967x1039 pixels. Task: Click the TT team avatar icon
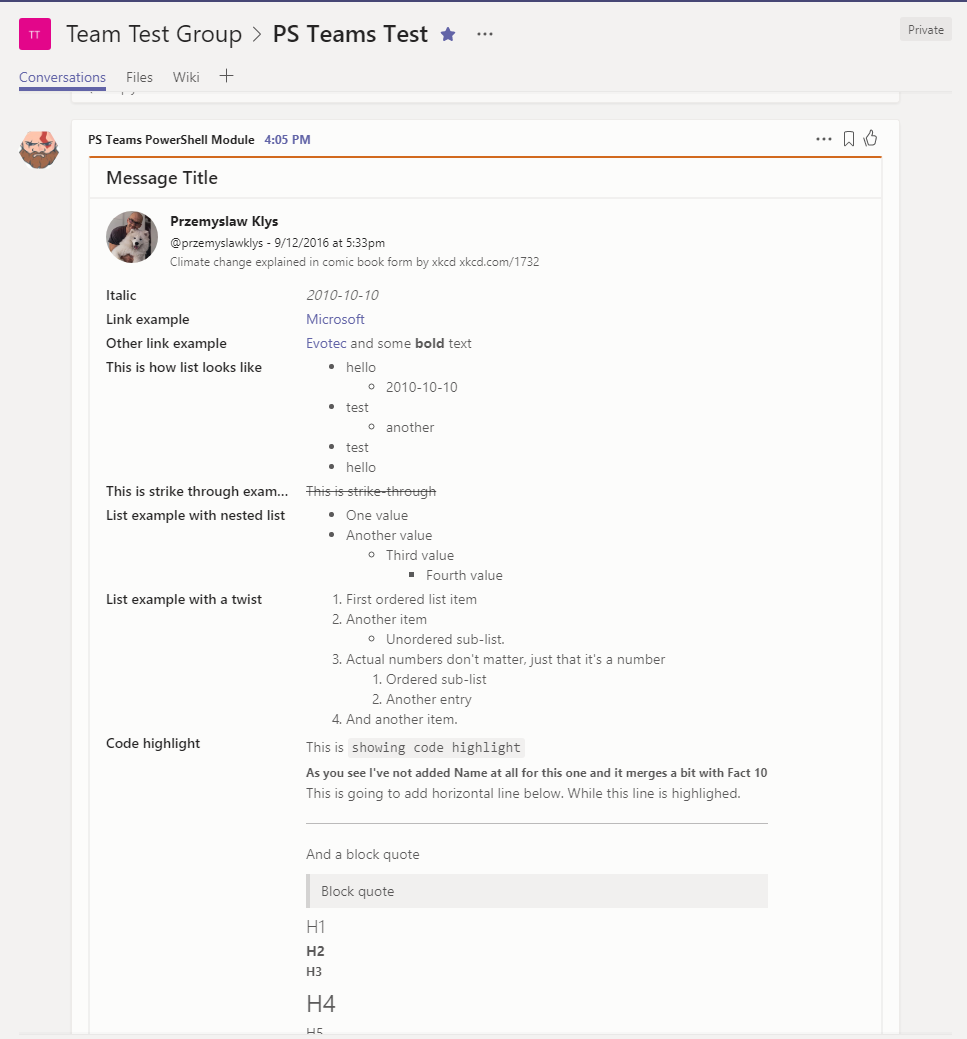(x=35, y=34)
